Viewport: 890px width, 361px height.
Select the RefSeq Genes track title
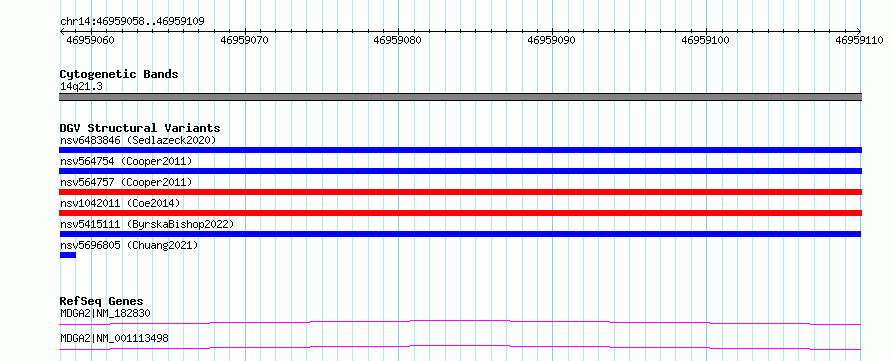(x=102, y=301)
